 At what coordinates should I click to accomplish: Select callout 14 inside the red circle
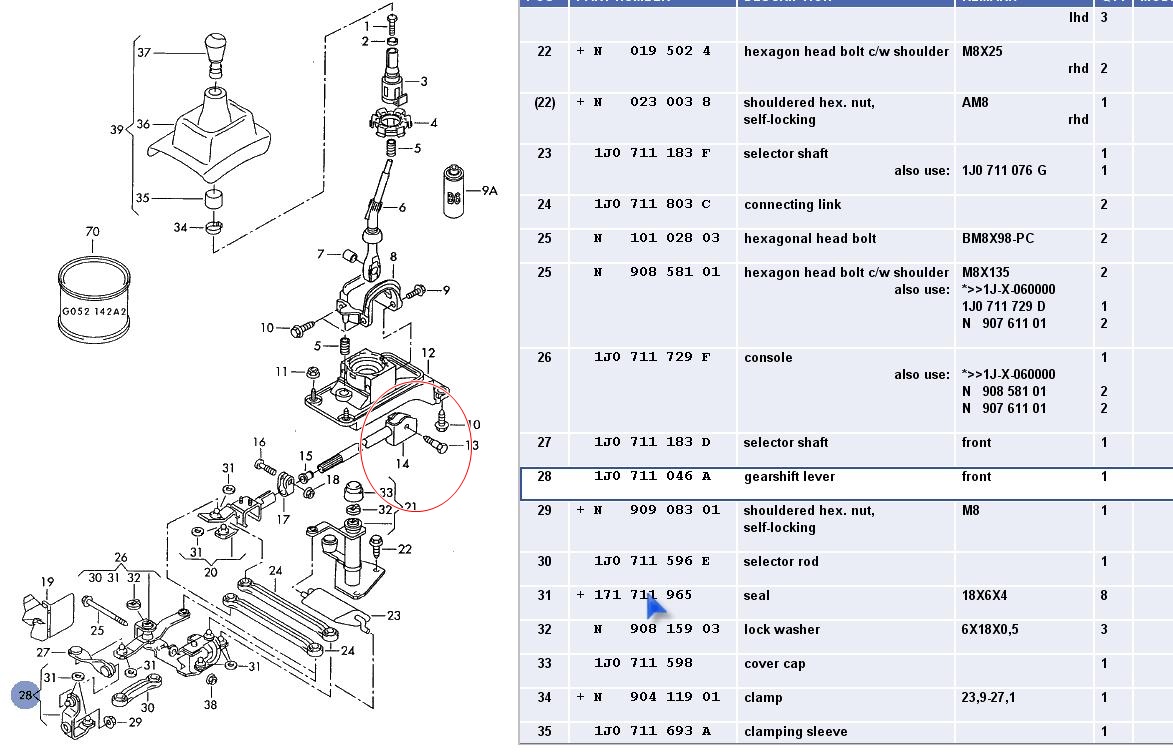point(403,464)
